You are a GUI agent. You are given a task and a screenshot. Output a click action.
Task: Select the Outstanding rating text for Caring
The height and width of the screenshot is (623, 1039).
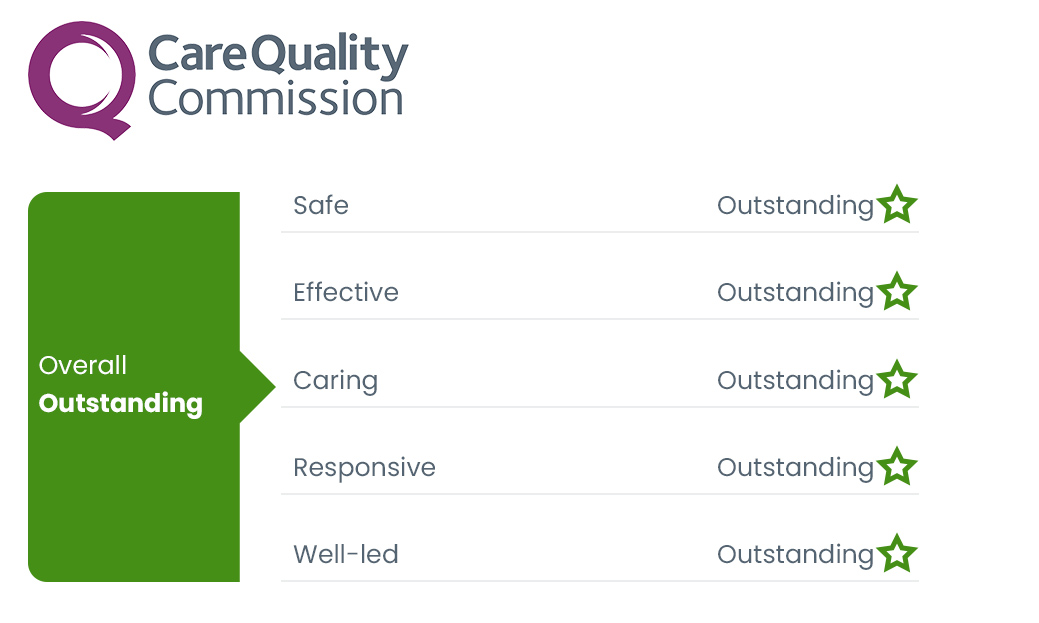(x=795, y=381)
